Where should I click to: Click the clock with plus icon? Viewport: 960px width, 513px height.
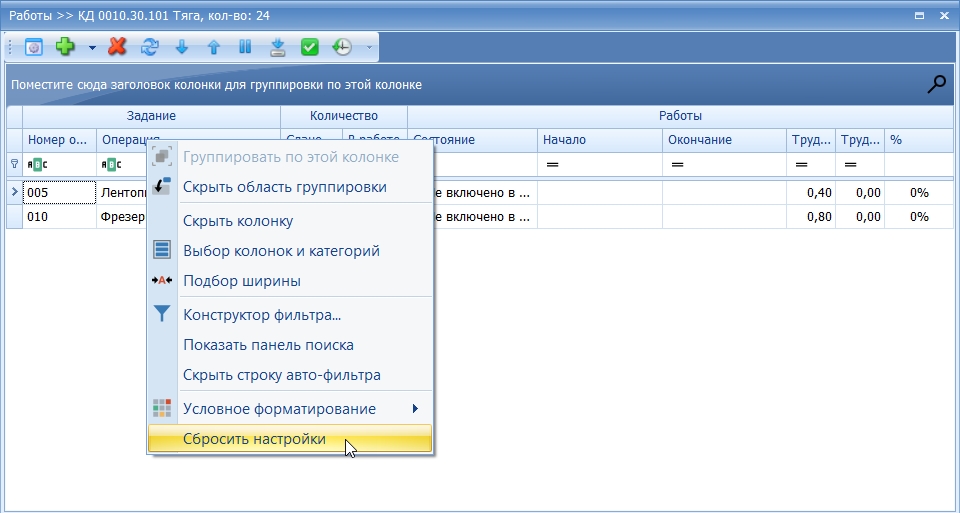pyautogui.click(x=342, y=47)
